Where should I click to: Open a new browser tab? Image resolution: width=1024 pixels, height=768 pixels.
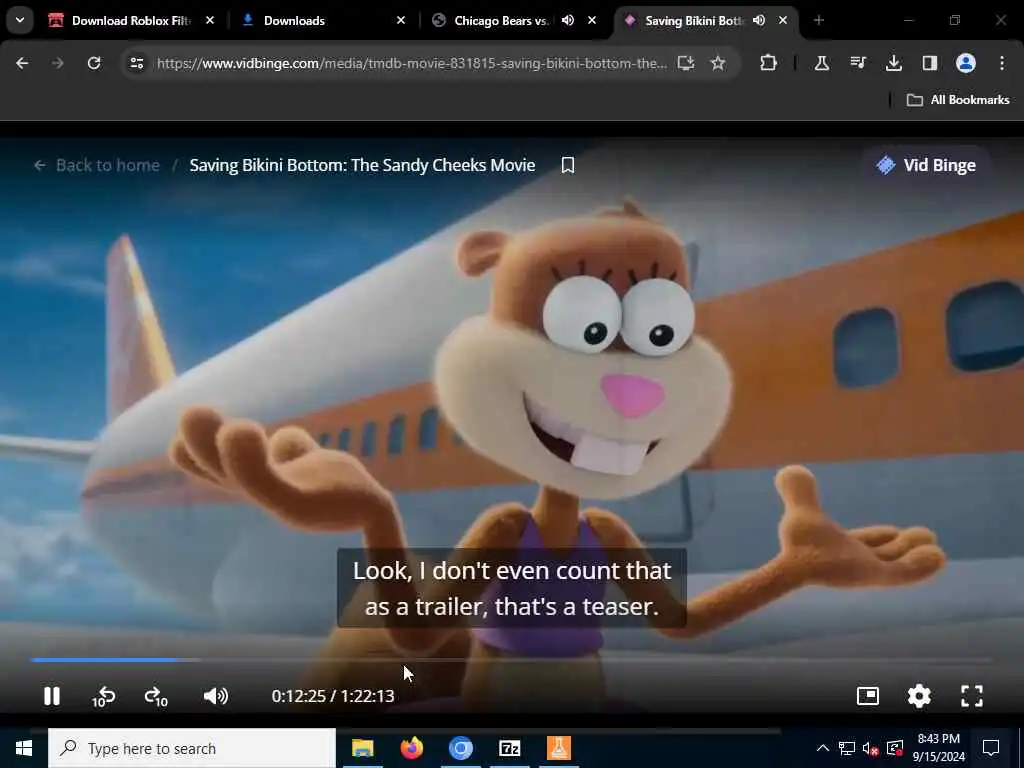click(818, 20)
